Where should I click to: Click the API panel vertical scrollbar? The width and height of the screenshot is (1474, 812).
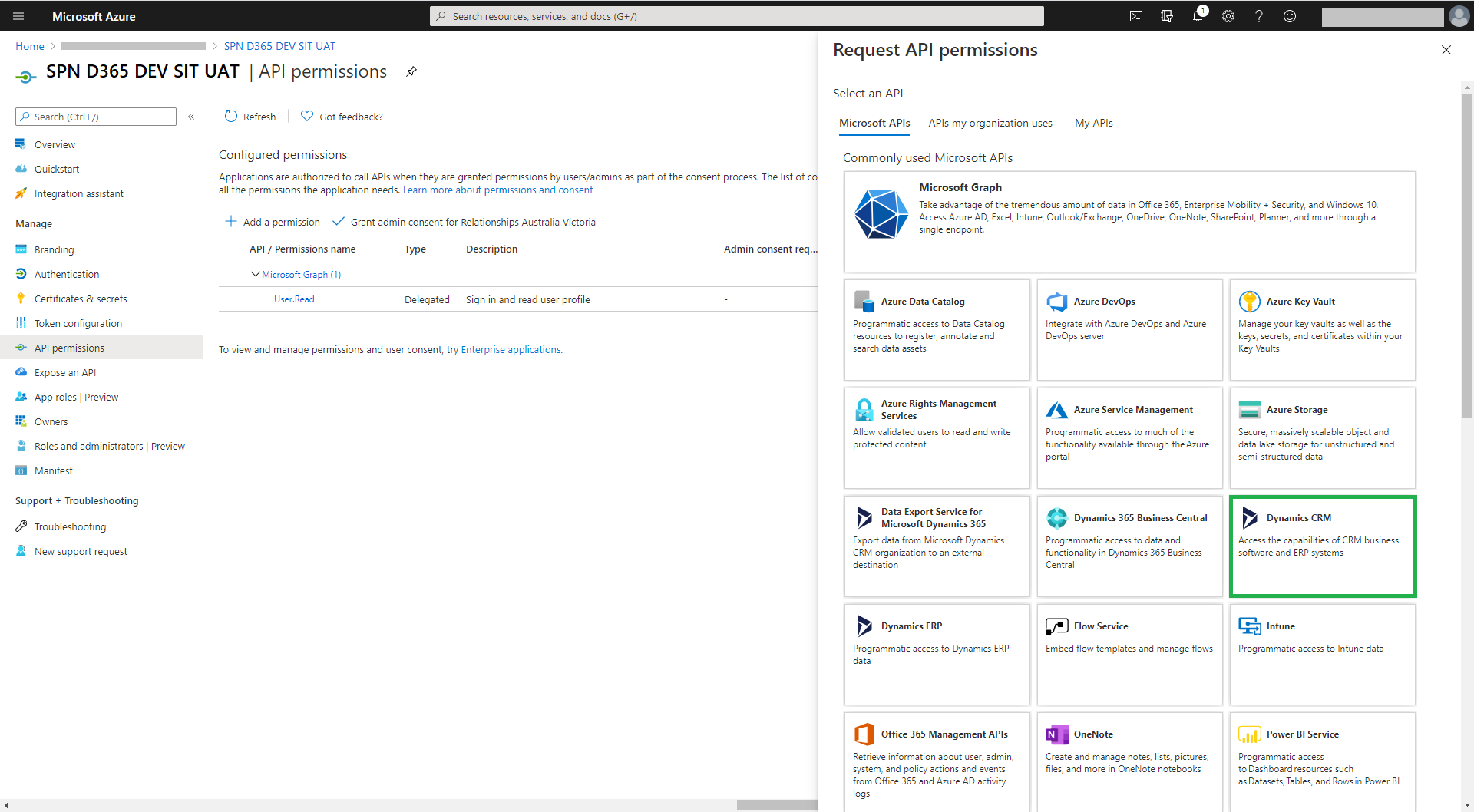(1467, 253)
